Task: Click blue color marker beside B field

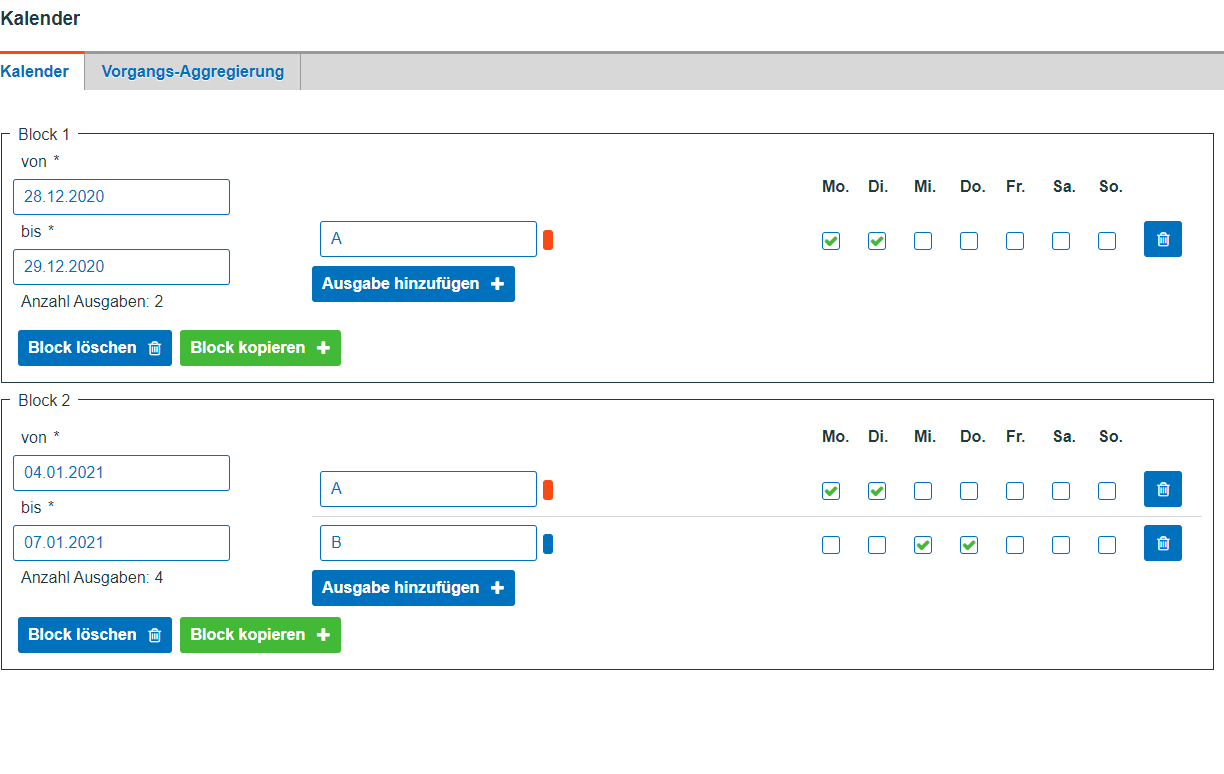Action: pyautogui.click(x=548, y=544)
